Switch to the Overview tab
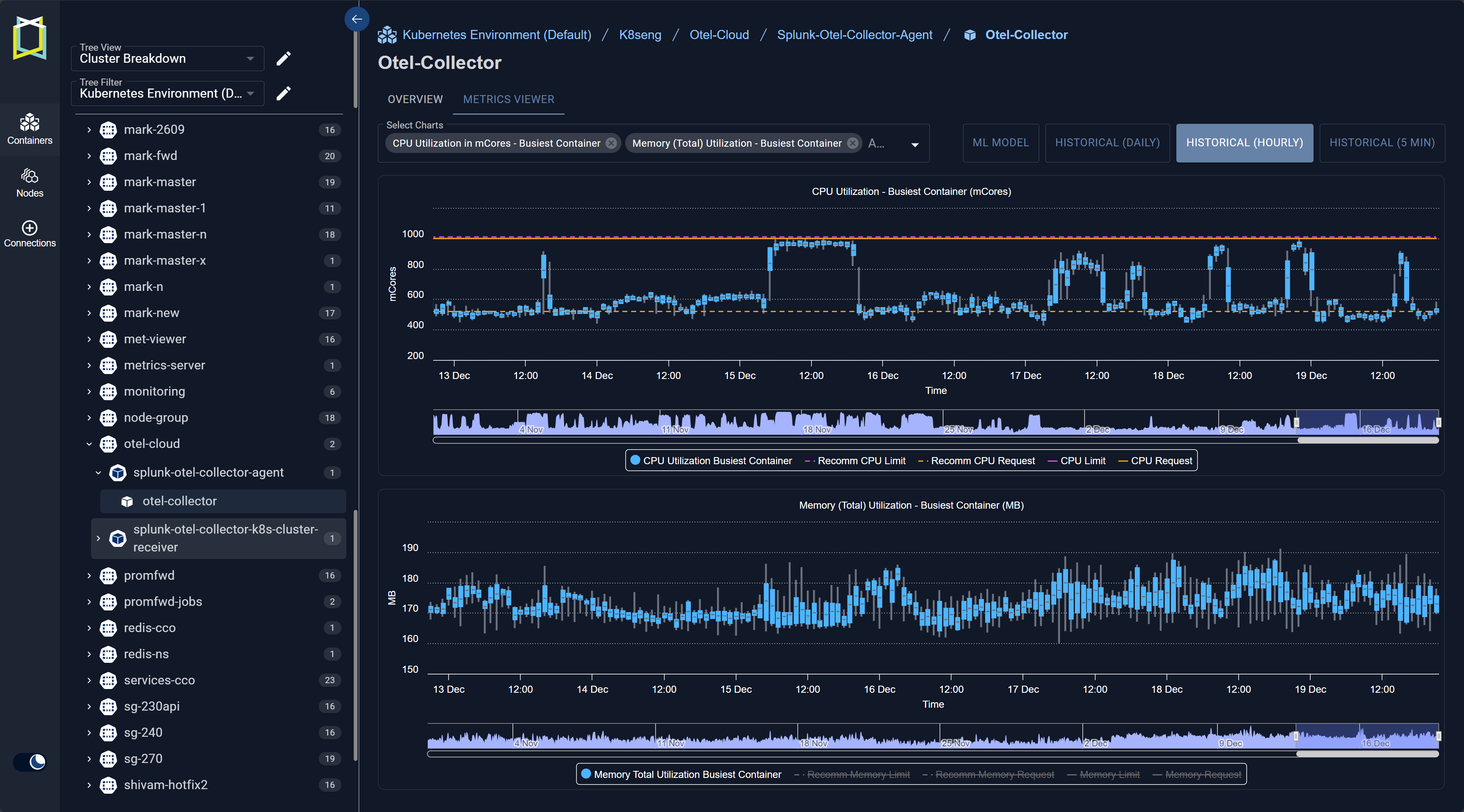This screenshot has width=1464, height=812. click(415, 99)
